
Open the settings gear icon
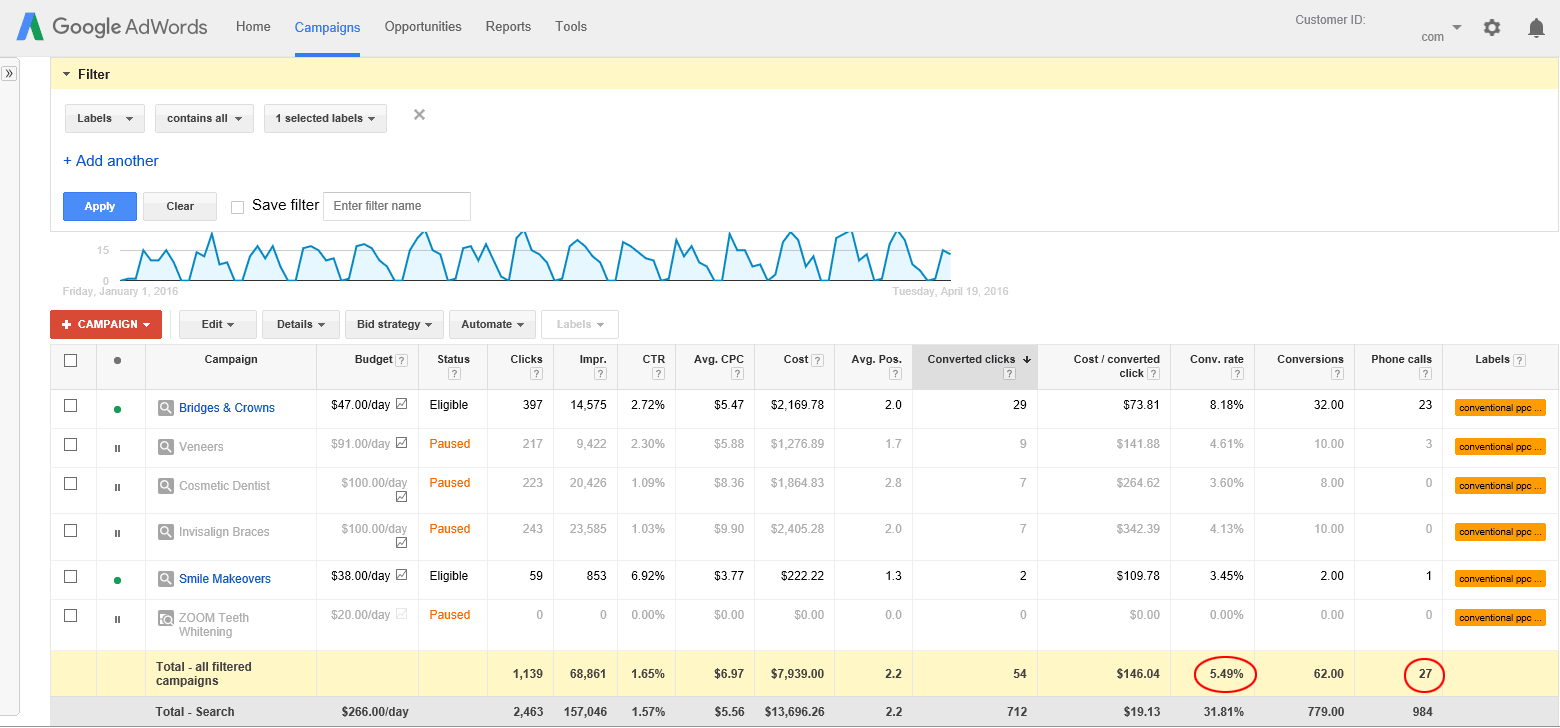click(x=1492, y=28)
